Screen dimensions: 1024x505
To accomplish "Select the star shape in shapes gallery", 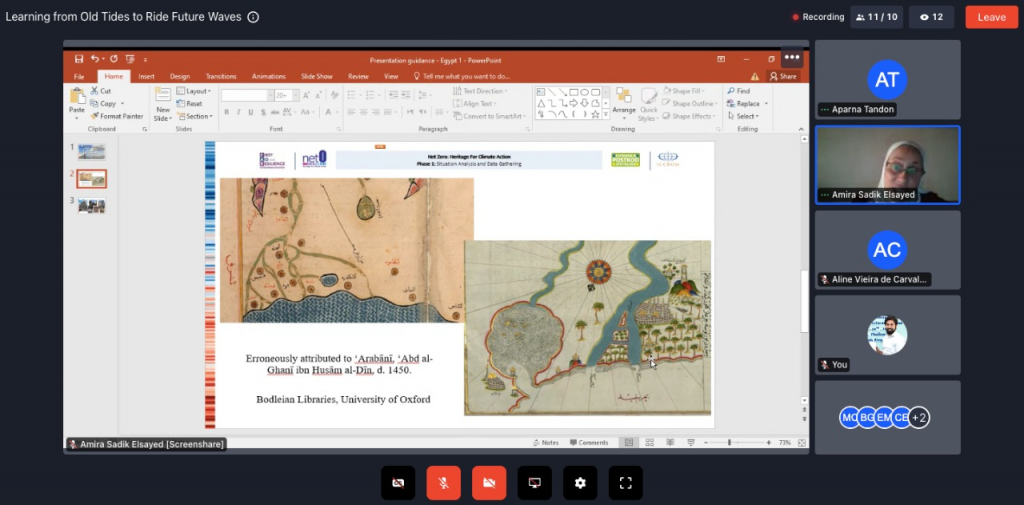I will [x=595, y=114].
